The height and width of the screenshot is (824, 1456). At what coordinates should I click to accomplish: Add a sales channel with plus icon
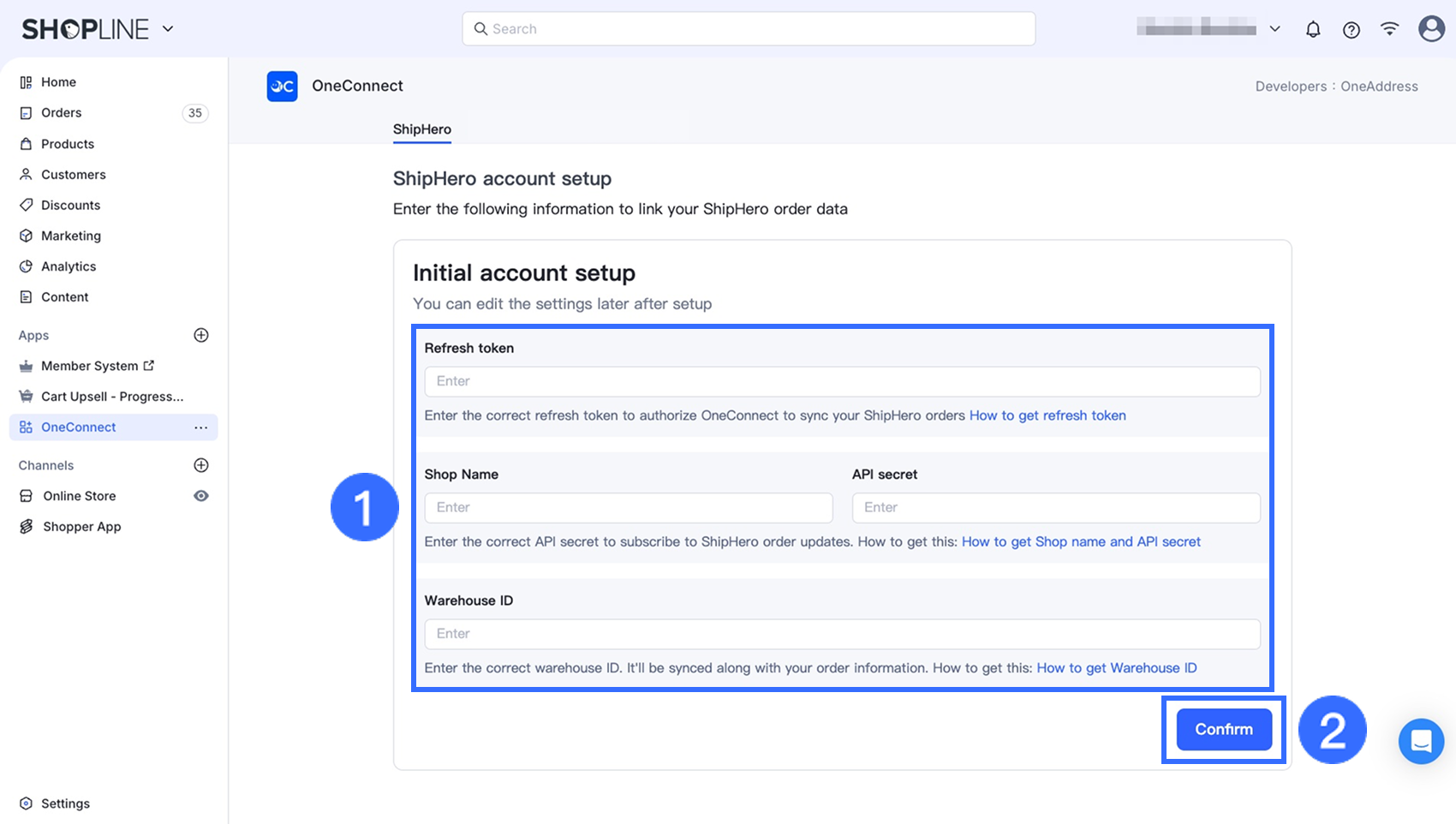click(201, 465)
